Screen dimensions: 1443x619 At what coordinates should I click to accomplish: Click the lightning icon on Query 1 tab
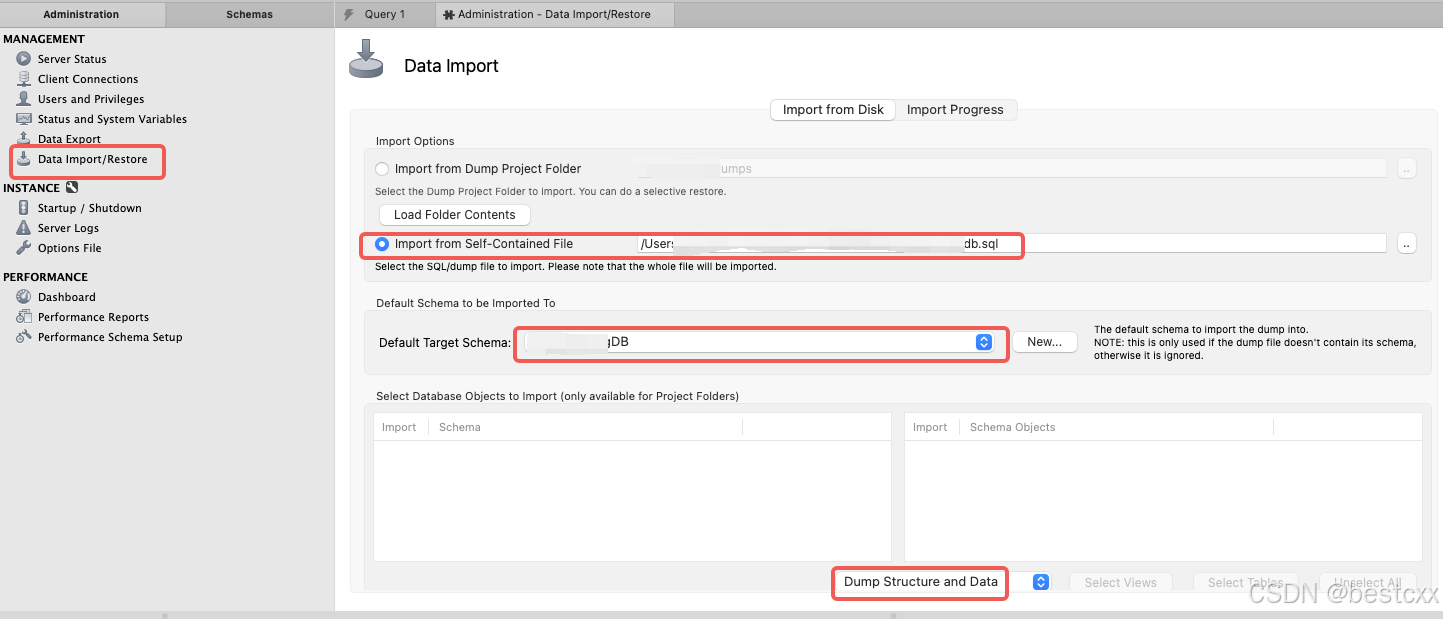(348, 14)
